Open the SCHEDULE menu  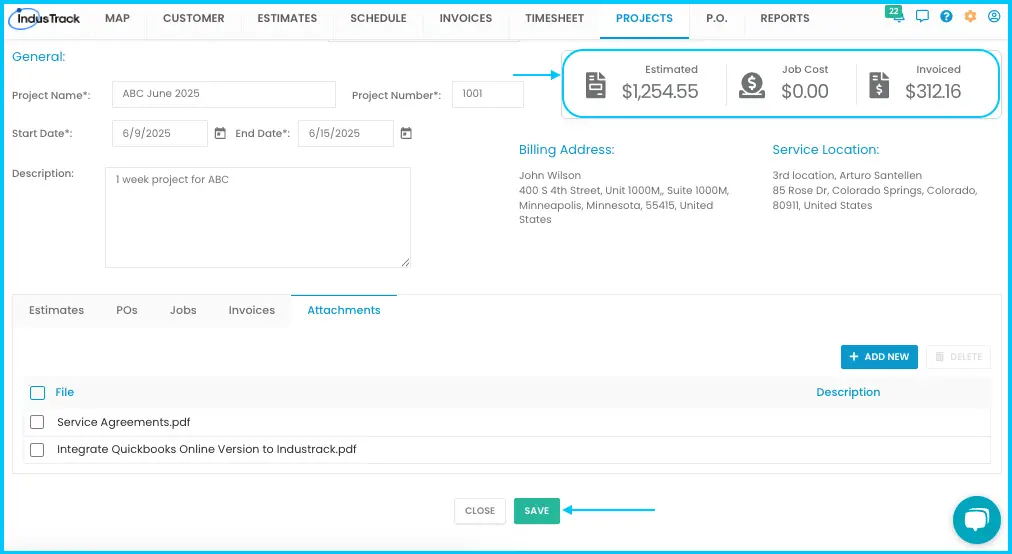tap(378, 18)
